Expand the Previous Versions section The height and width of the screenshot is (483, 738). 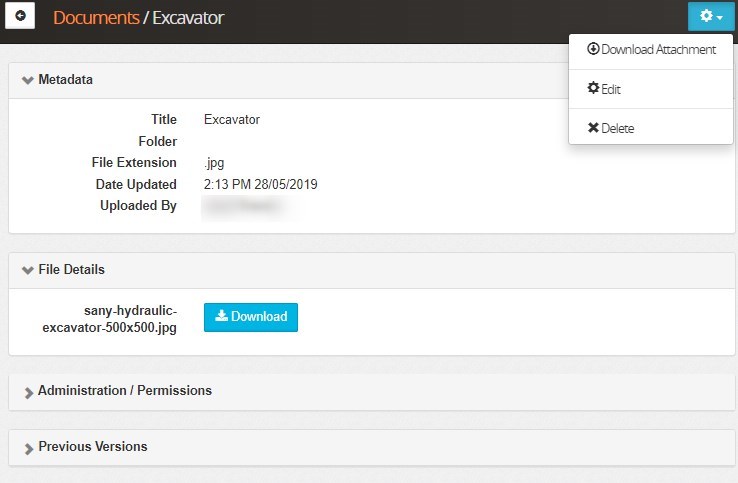92,447
